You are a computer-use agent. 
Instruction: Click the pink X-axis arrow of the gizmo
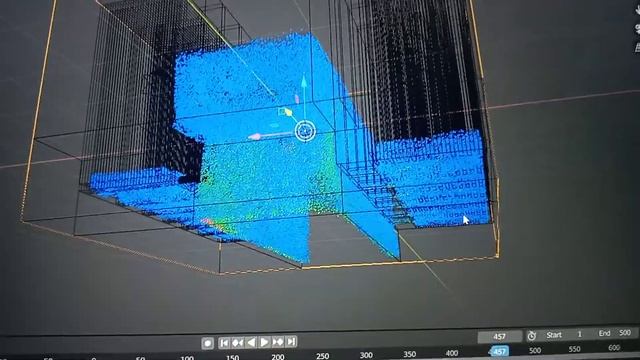(x=256, y=136)
